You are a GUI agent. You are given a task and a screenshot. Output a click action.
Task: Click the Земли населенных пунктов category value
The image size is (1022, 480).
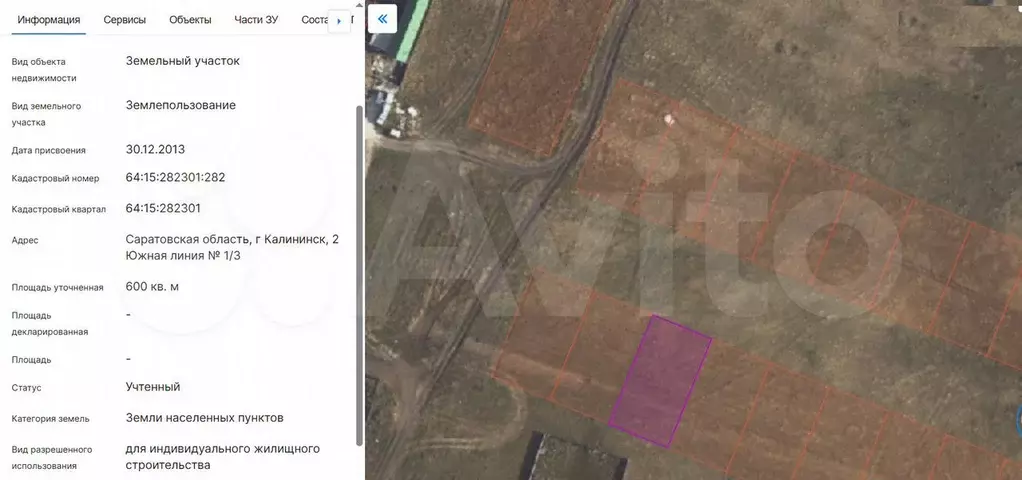(x=204, y=418)
